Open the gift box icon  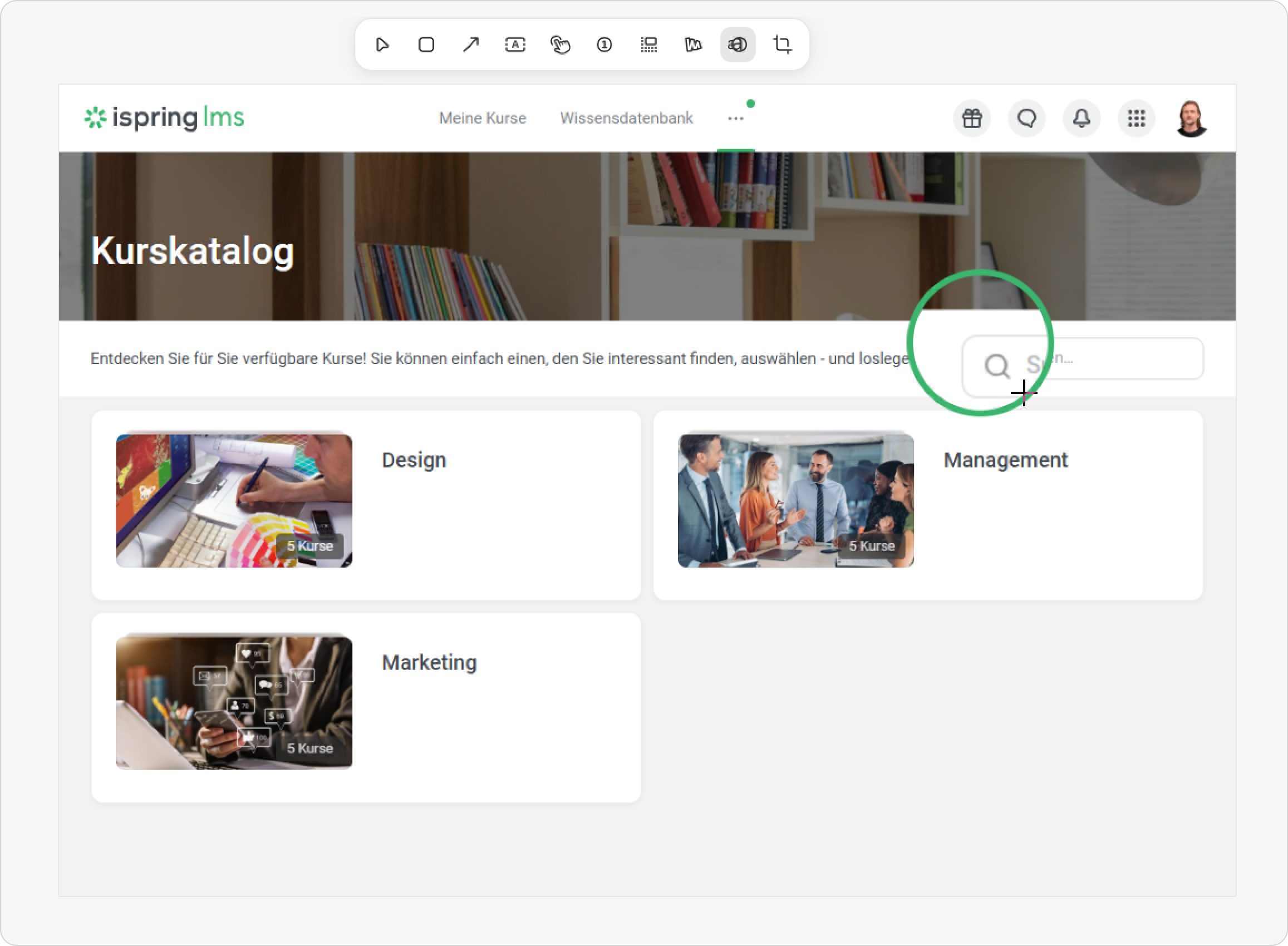coord(972,119)
